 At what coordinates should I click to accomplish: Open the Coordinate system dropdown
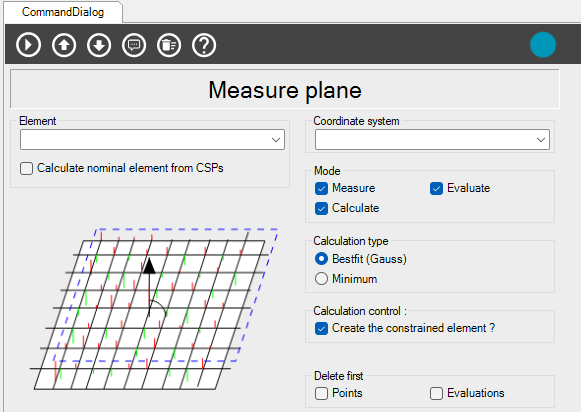[432, 140]
